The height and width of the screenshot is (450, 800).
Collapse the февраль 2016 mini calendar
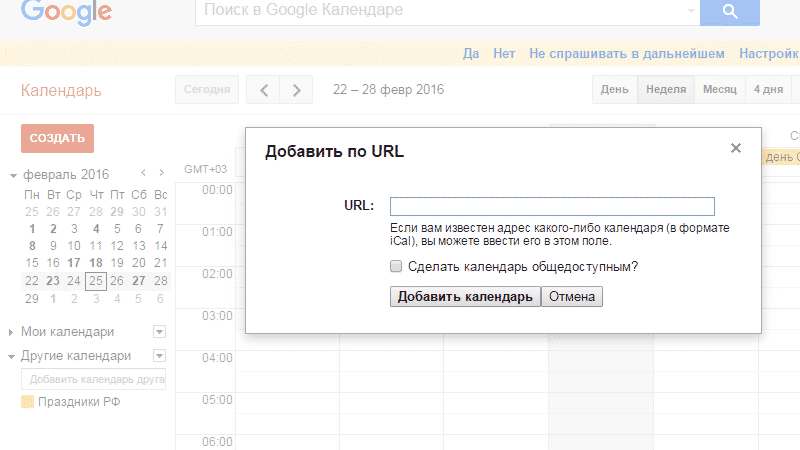point(13,176)
